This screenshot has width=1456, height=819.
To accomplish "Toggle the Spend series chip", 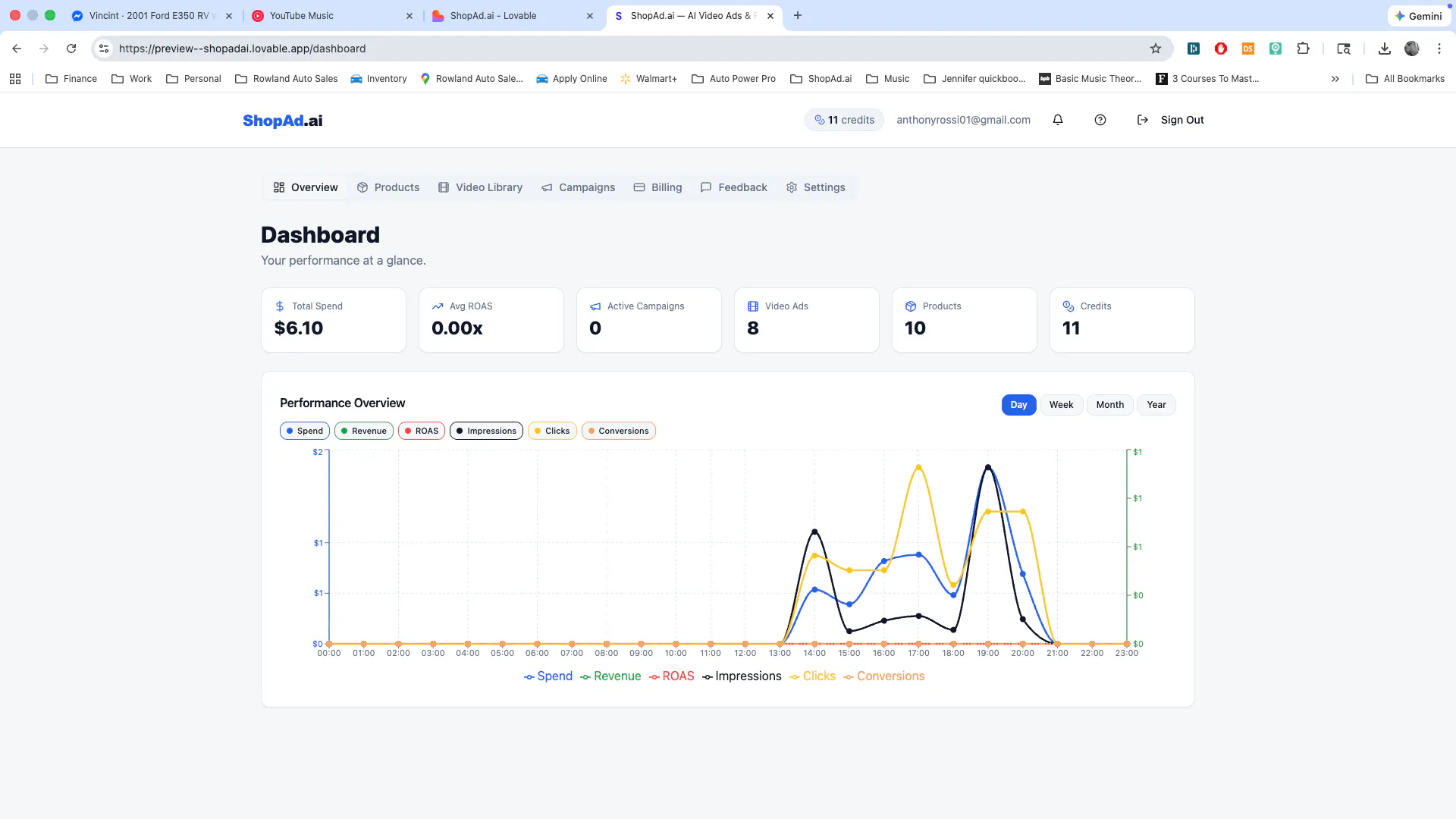I will (x=305, y=431).
